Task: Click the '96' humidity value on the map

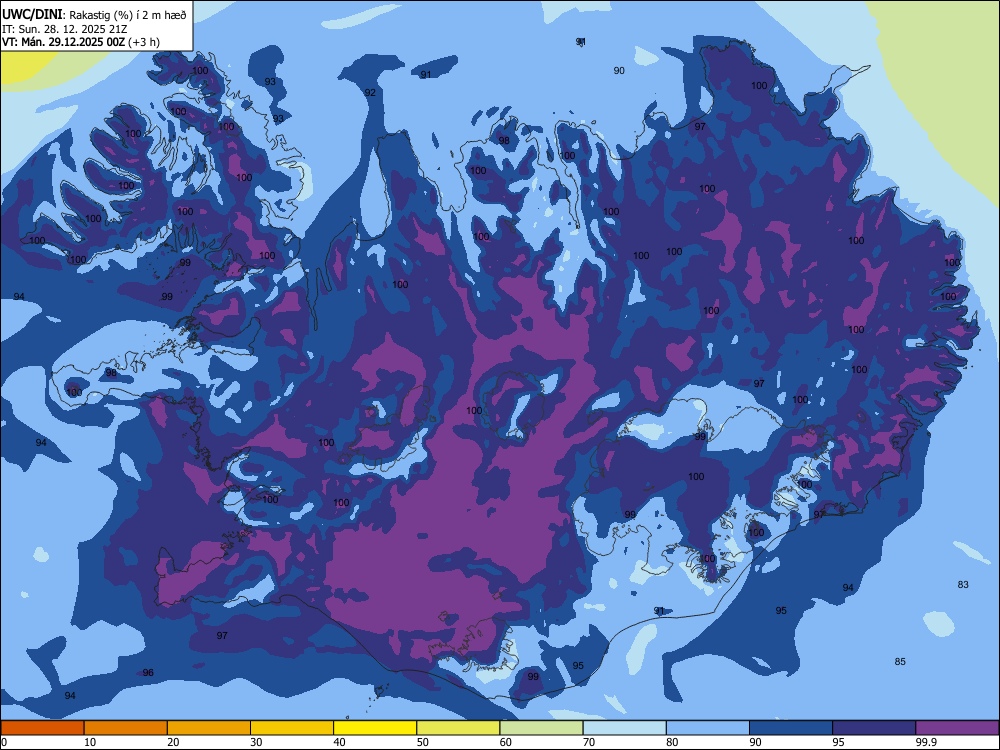Action: pos(148,672)
